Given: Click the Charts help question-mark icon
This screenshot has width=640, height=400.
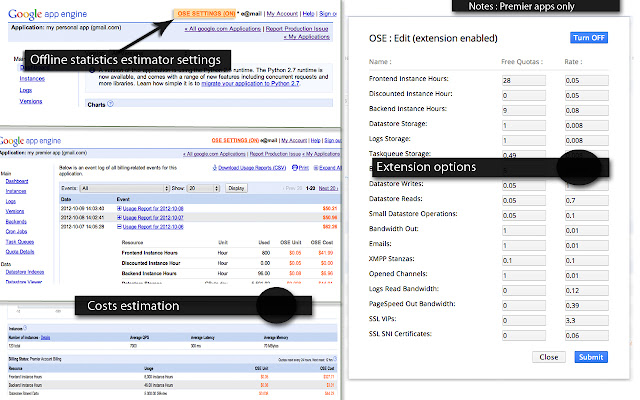Looking at the screenshot, I should coord(110,104).
